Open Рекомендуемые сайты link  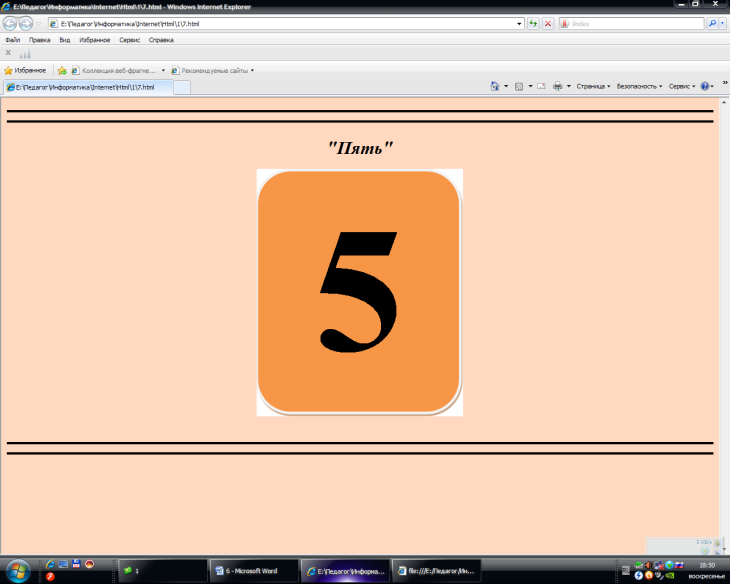coord(210,70)
